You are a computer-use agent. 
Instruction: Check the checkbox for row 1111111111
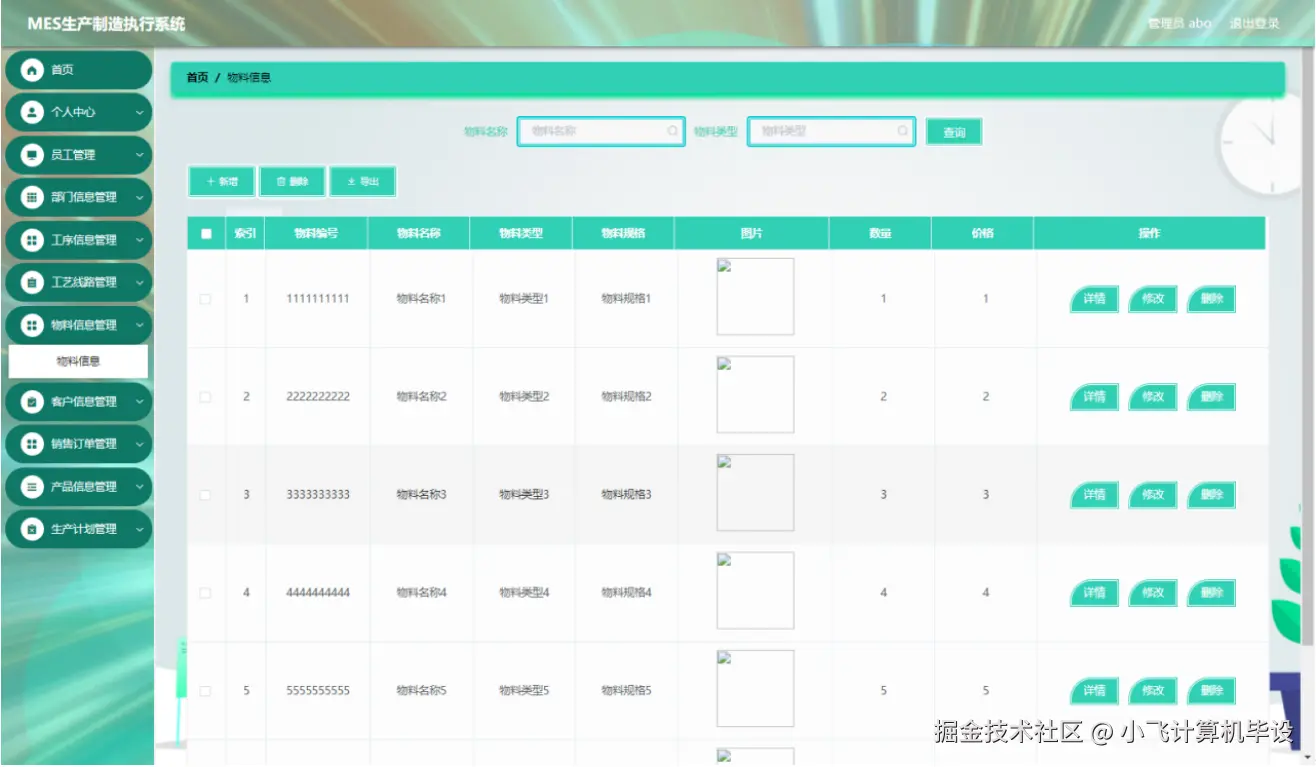coord(206,299)
